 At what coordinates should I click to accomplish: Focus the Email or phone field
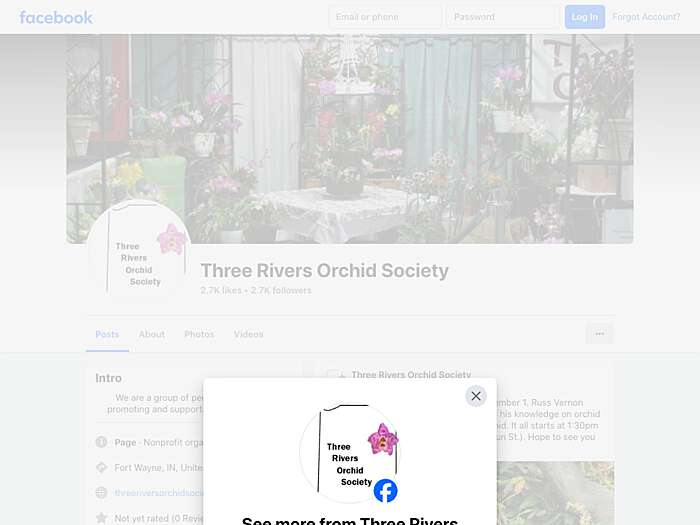pos(385,17)
